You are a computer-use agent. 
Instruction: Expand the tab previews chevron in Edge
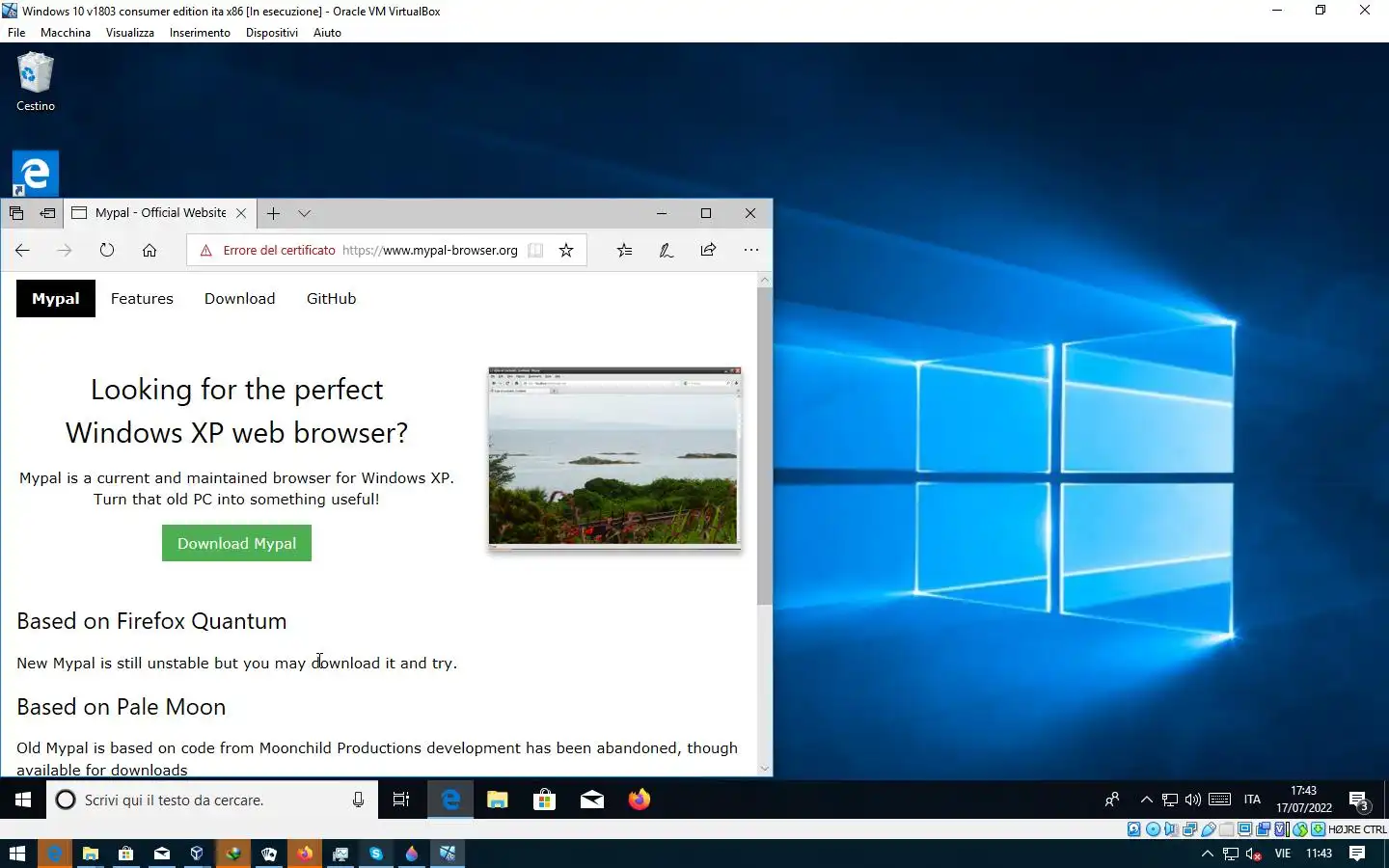[x=305, y=213]
